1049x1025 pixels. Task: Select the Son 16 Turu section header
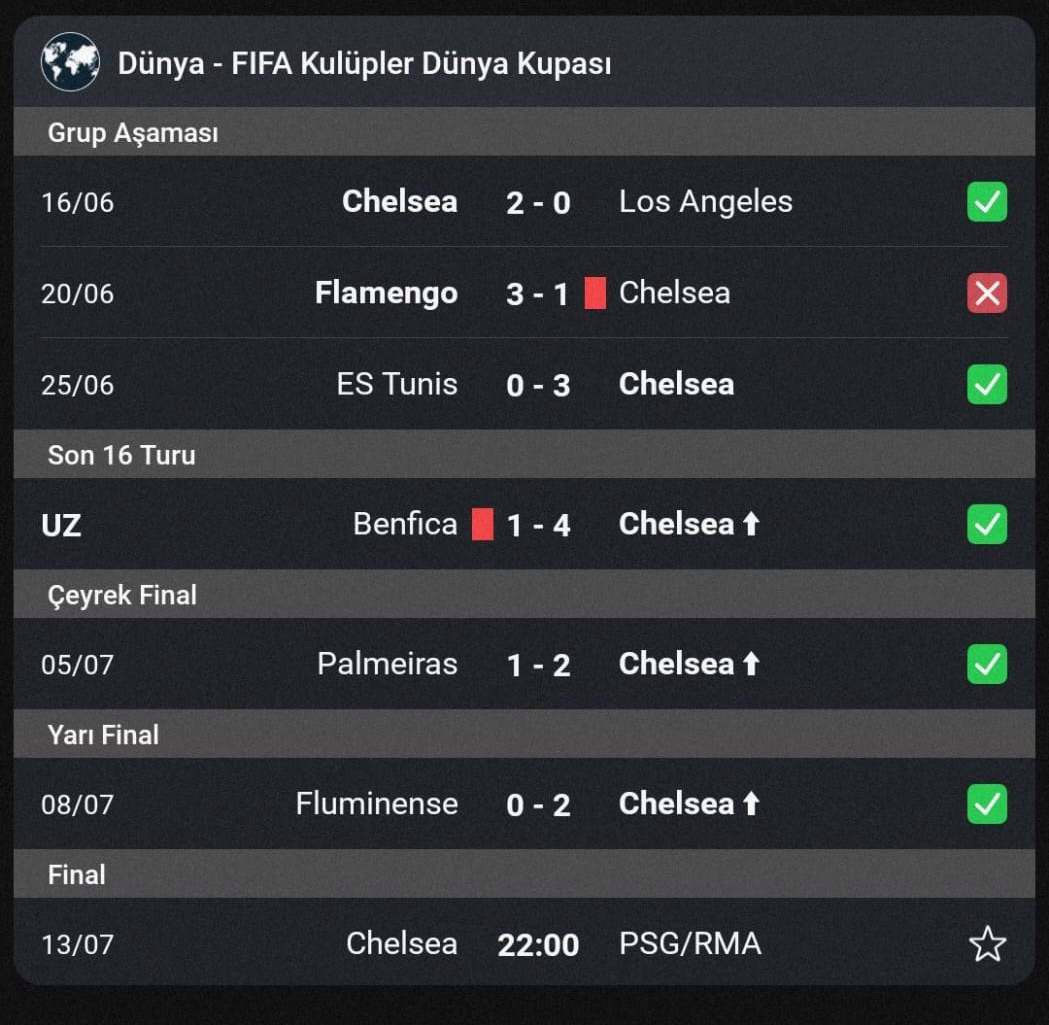coord(524,454)
